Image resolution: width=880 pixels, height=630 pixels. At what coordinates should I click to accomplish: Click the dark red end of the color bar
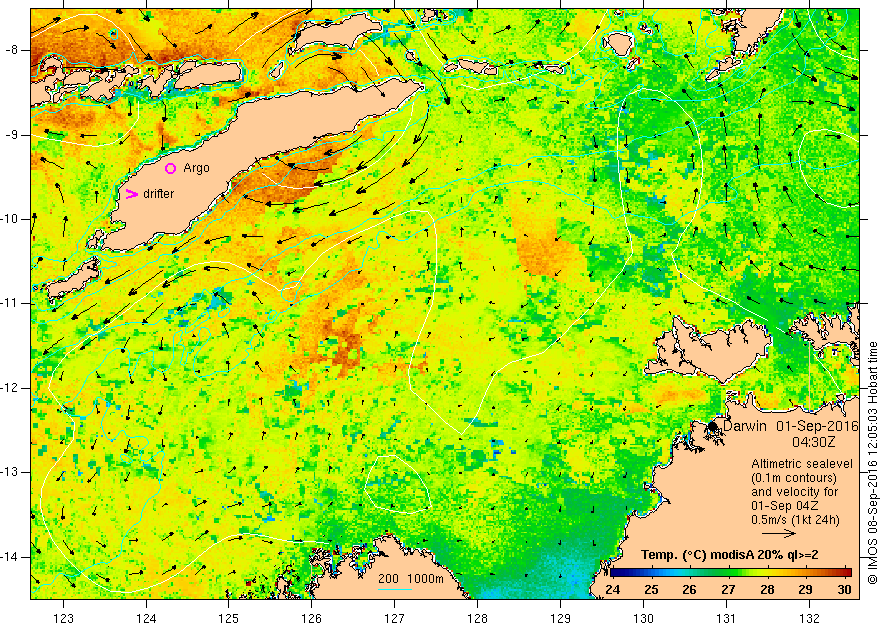pyautogui.click(x=847, y=573)
